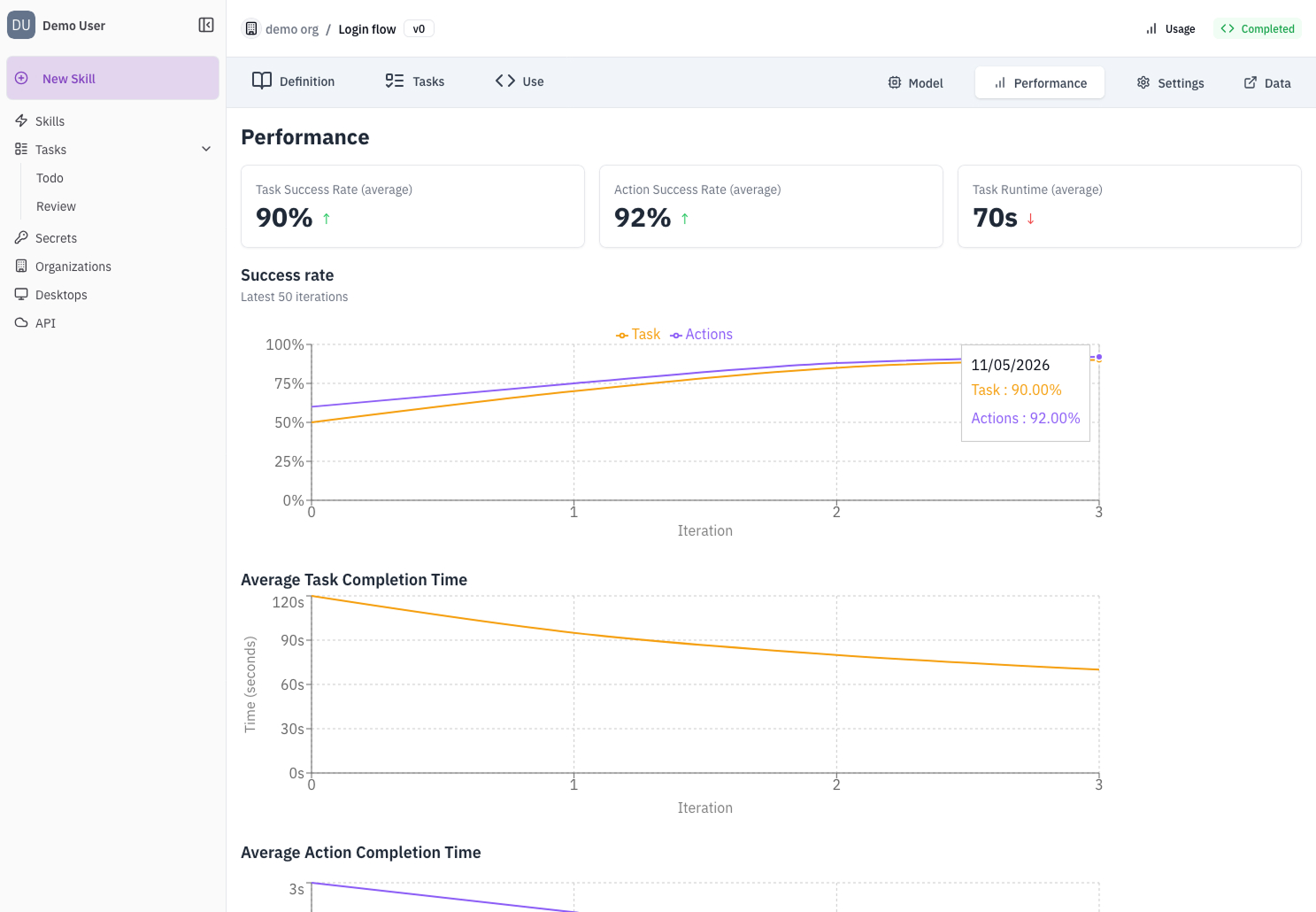Click the Secrets key icon
The width and height of the screenshot is (1316, 912).
[21, 237]
